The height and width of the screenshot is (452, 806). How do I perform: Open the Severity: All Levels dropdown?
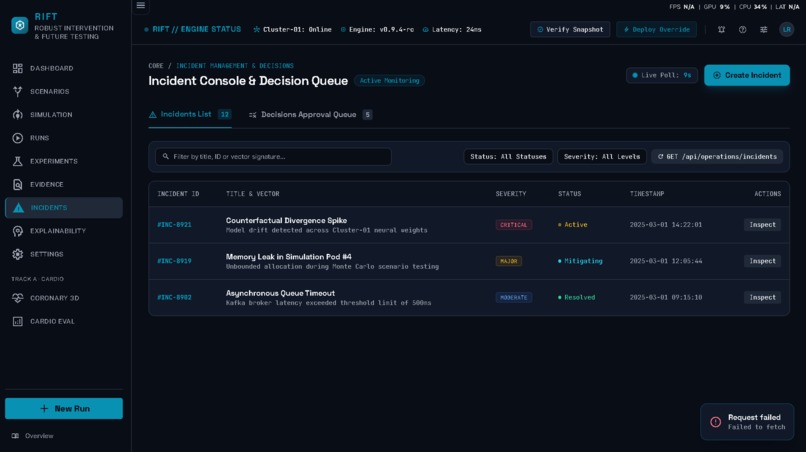[x=602, y=157]
